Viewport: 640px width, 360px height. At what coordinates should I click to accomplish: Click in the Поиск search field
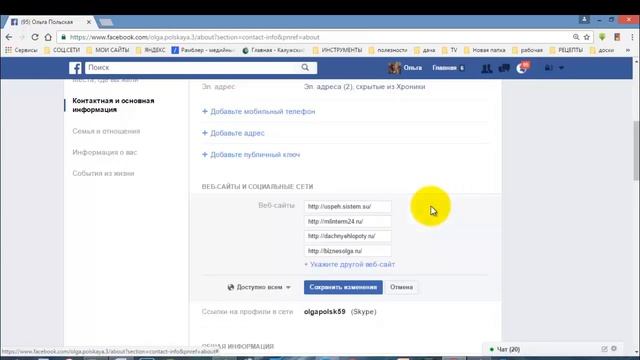[x=193, y=68]
